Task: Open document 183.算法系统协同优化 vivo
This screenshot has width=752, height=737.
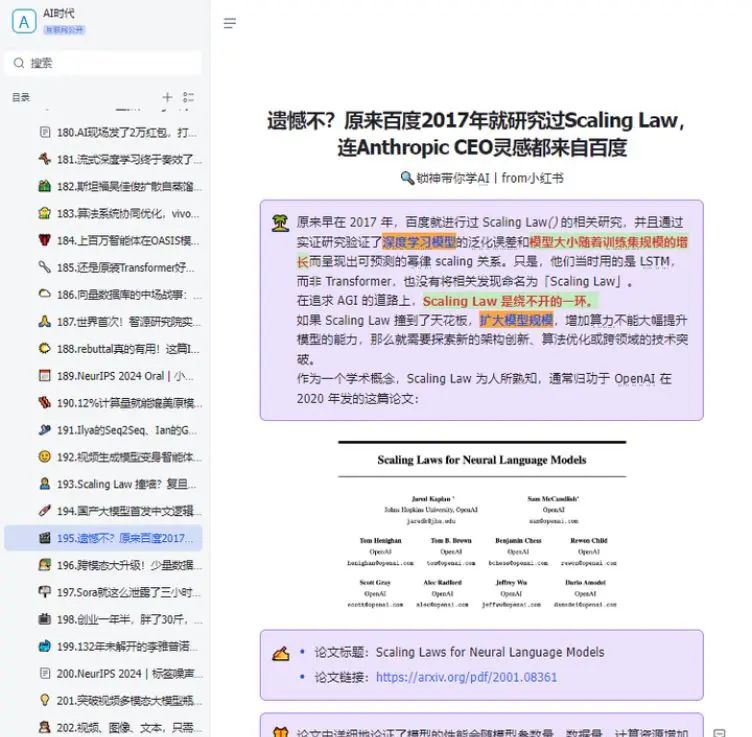Action: click(x=103, y=213)
